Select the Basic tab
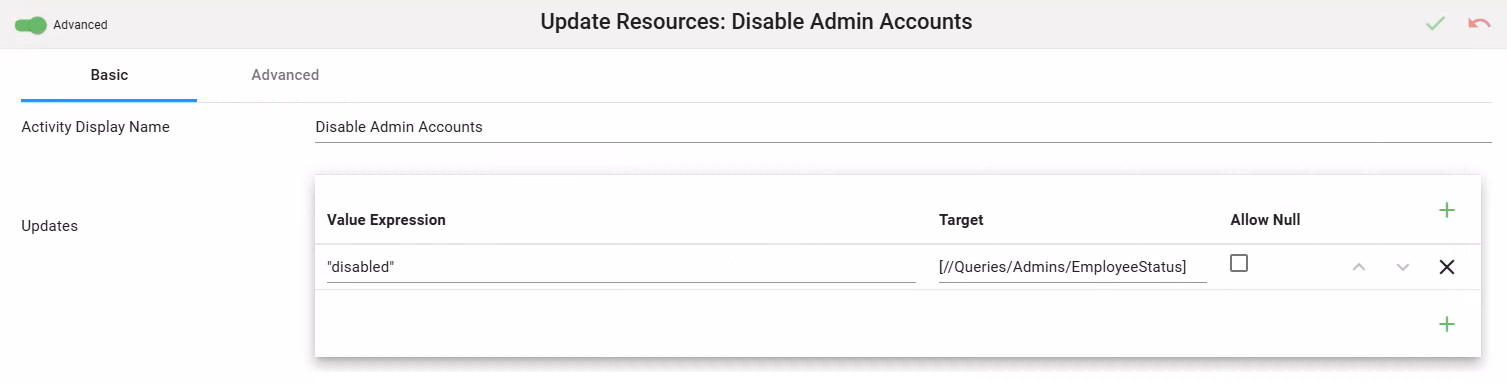Viewport: 1507px width, 383px height. (x=109, y=75)
